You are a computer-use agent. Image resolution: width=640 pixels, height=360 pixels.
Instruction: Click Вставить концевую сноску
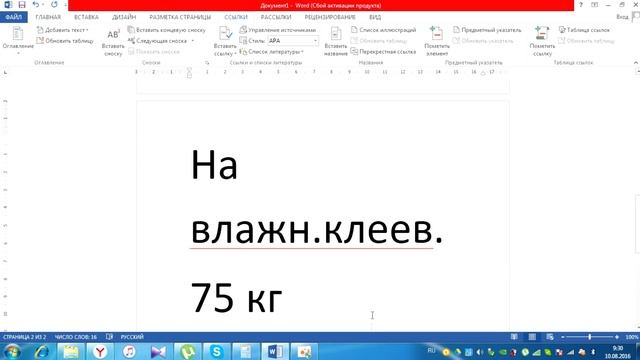(167, 30)
